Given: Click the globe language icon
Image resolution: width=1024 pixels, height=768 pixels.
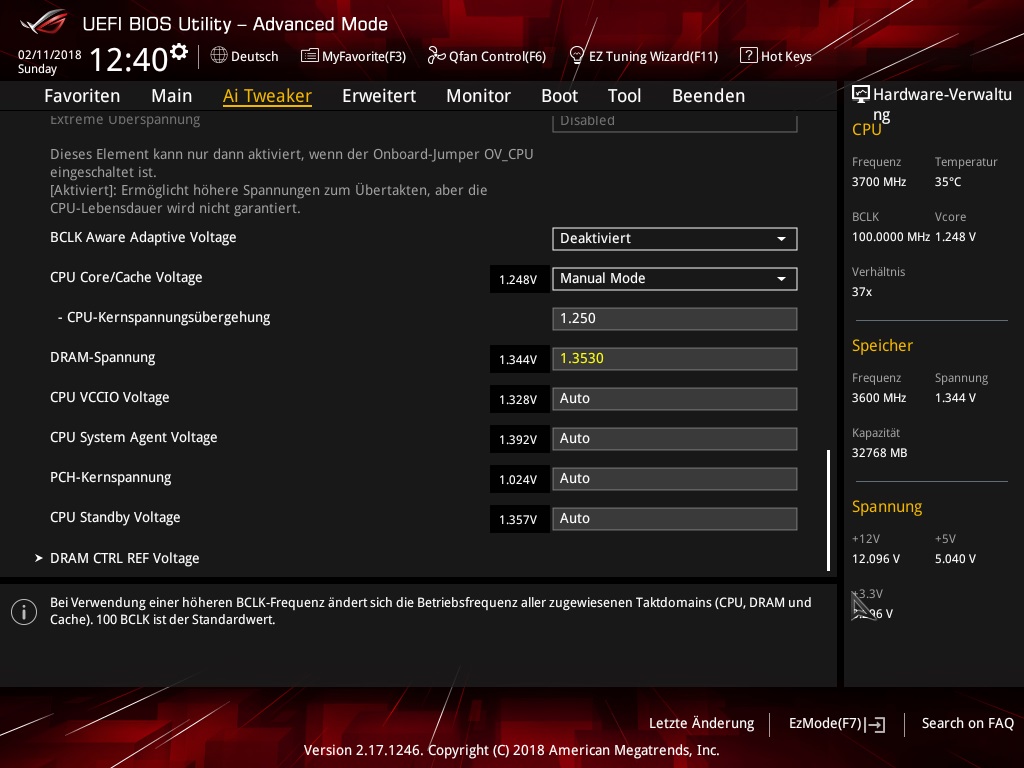Looking at the screenshot, I should (219, 56).
